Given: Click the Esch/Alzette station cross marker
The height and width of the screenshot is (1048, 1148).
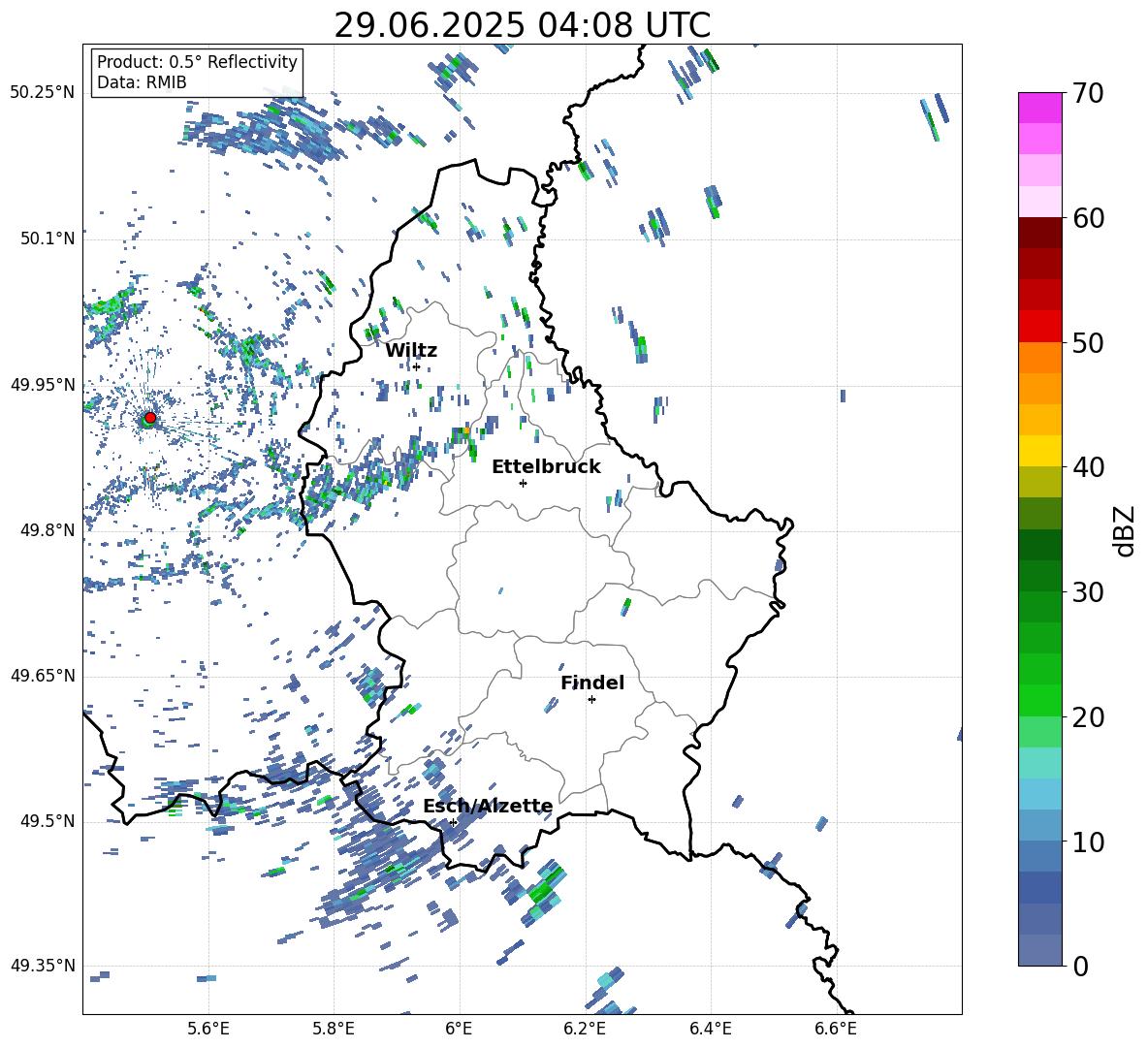Looking at the screenshot, I should click(x=453, y=822).
